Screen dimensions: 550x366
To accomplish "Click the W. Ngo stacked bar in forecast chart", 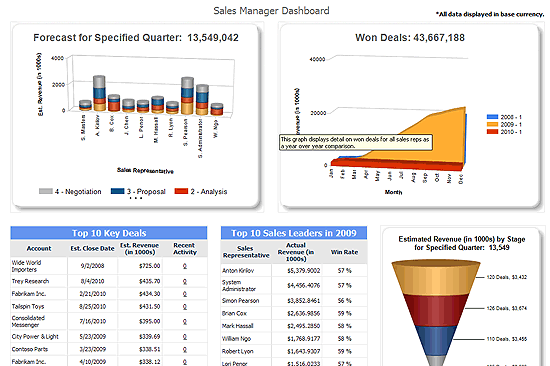I will pyautogui.click(x=217, y=109).
